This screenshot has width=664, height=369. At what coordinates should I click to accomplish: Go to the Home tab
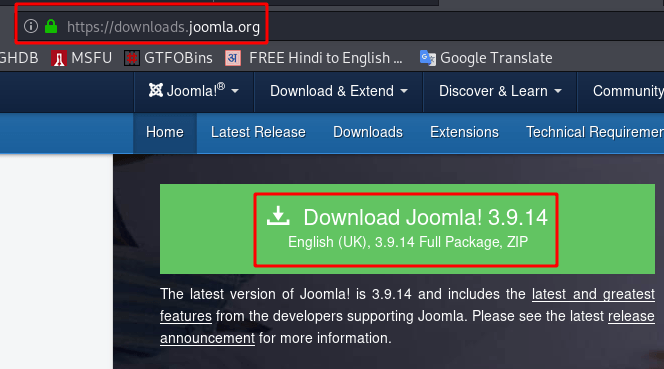pos(165,133)
